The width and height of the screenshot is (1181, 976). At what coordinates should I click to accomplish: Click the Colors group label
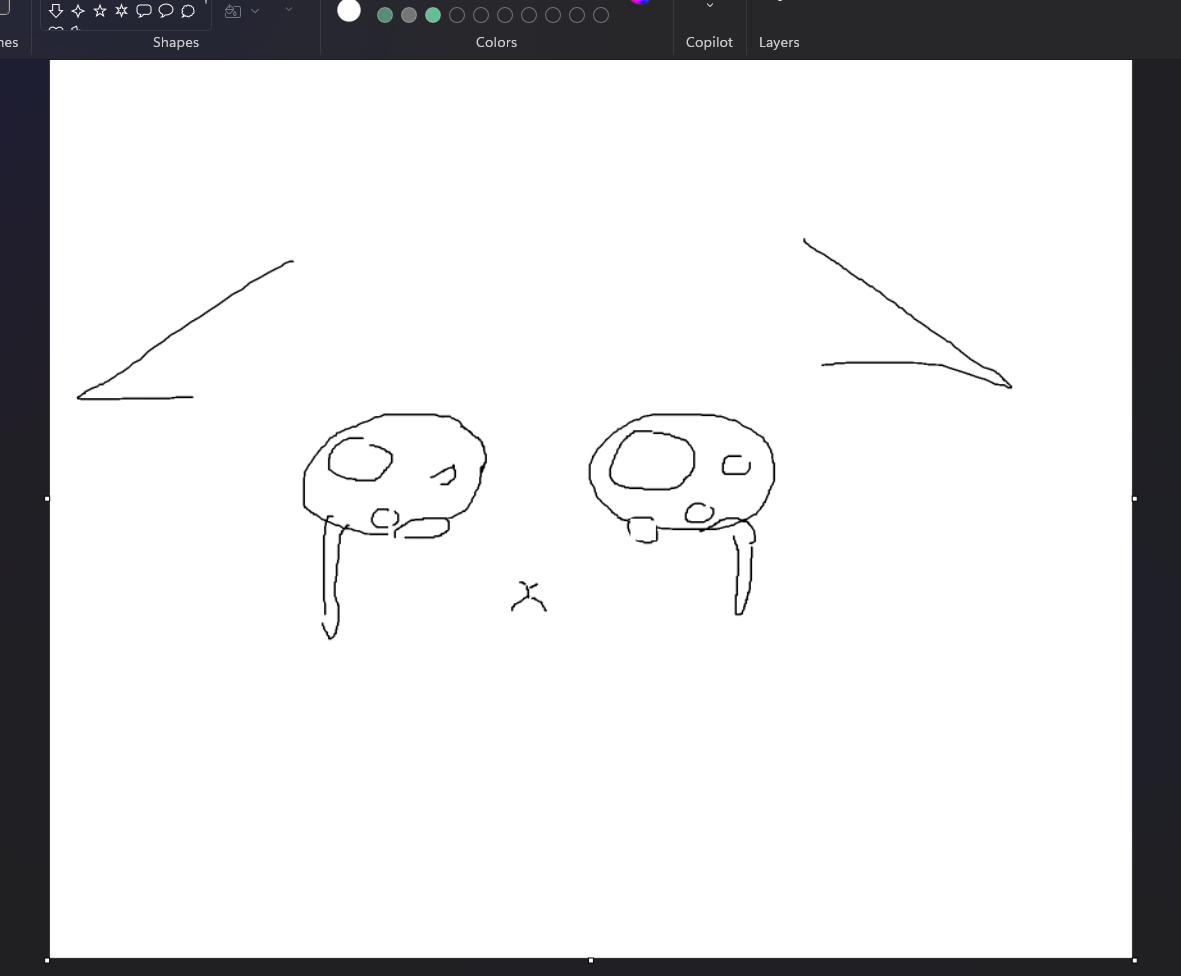[x=496, y=42]
